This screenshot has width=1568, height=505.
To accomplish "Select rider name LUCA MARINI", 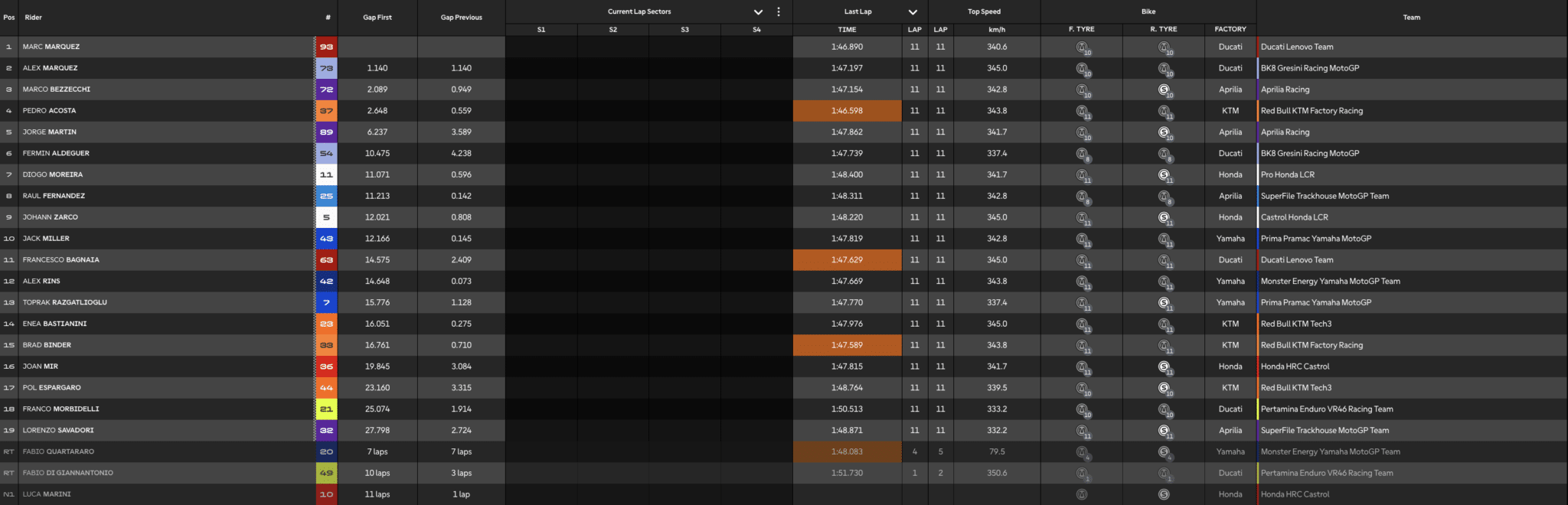I will coord(47,494).
